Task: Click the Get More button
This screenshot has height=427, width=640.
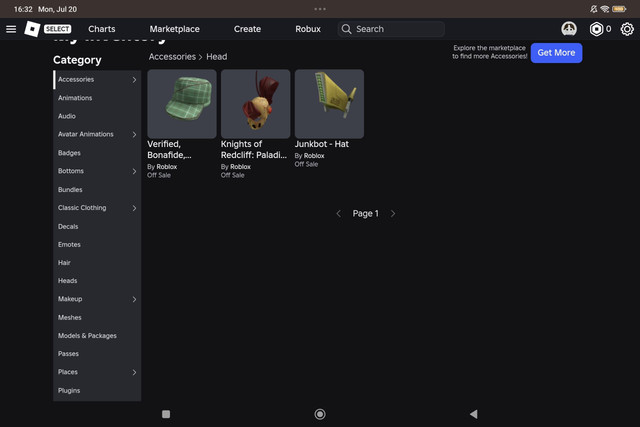Action: 556,53
